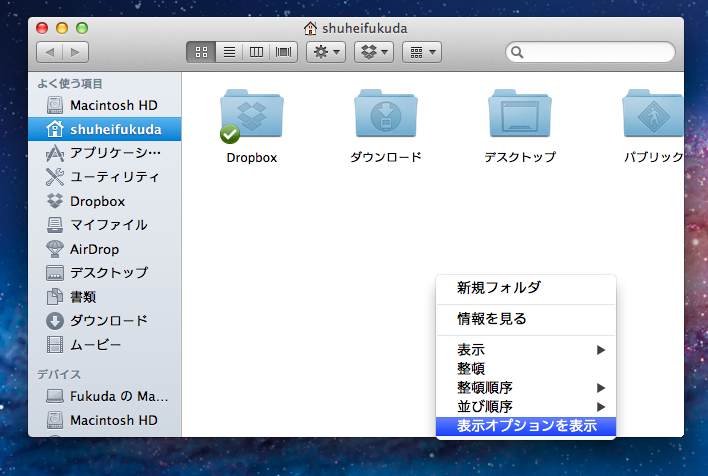Switch to column view
The height and width of the screenshot is (476, 708).
[x=256, y=52]
